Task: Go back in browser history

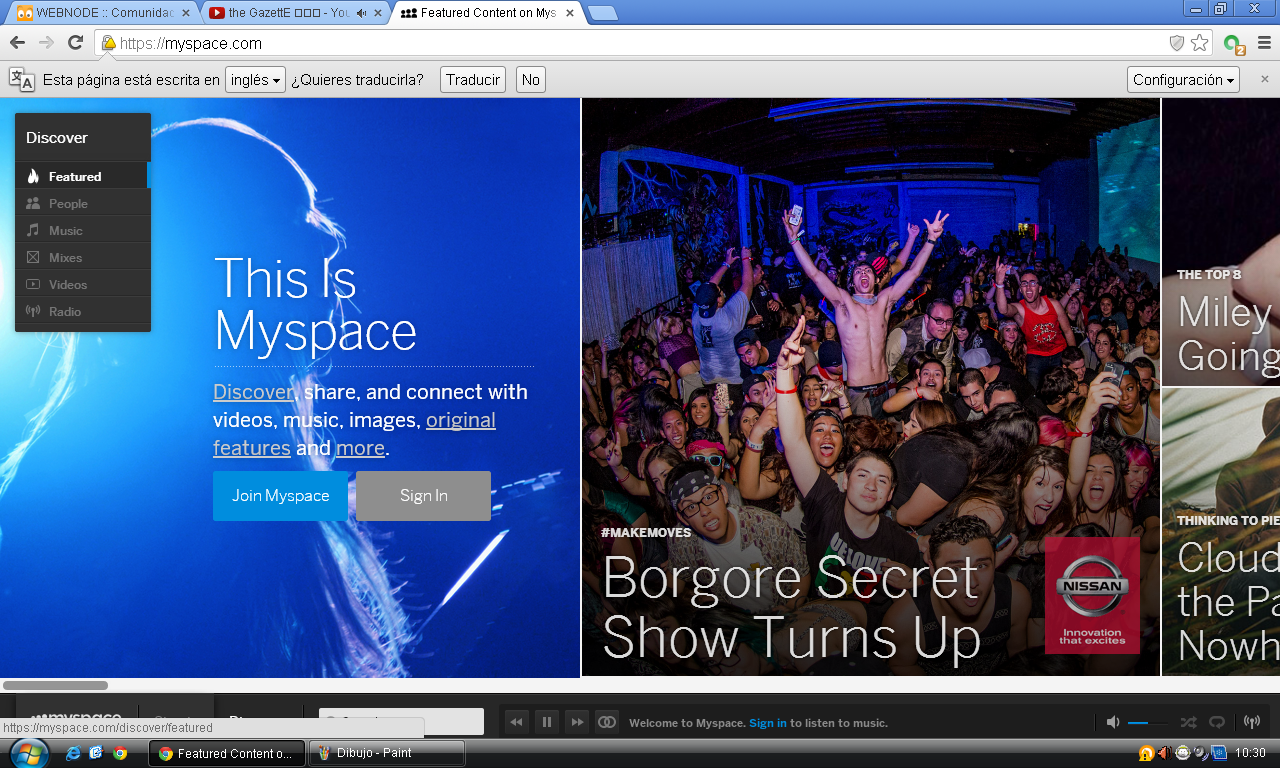Action: [17, 43]
